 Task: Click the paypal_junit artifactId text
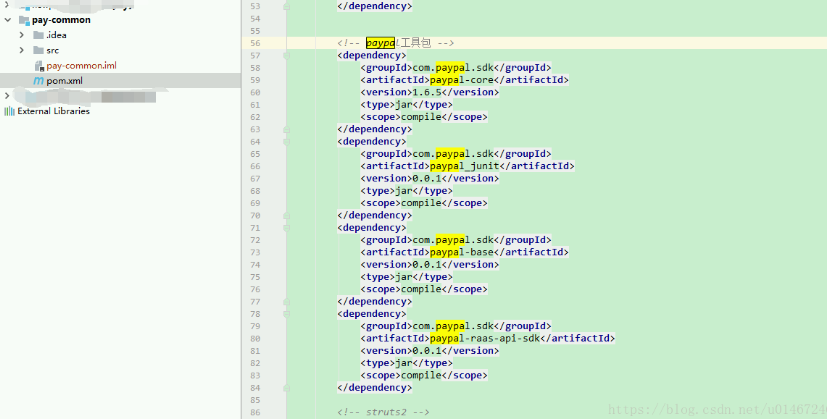coord(465,166)
